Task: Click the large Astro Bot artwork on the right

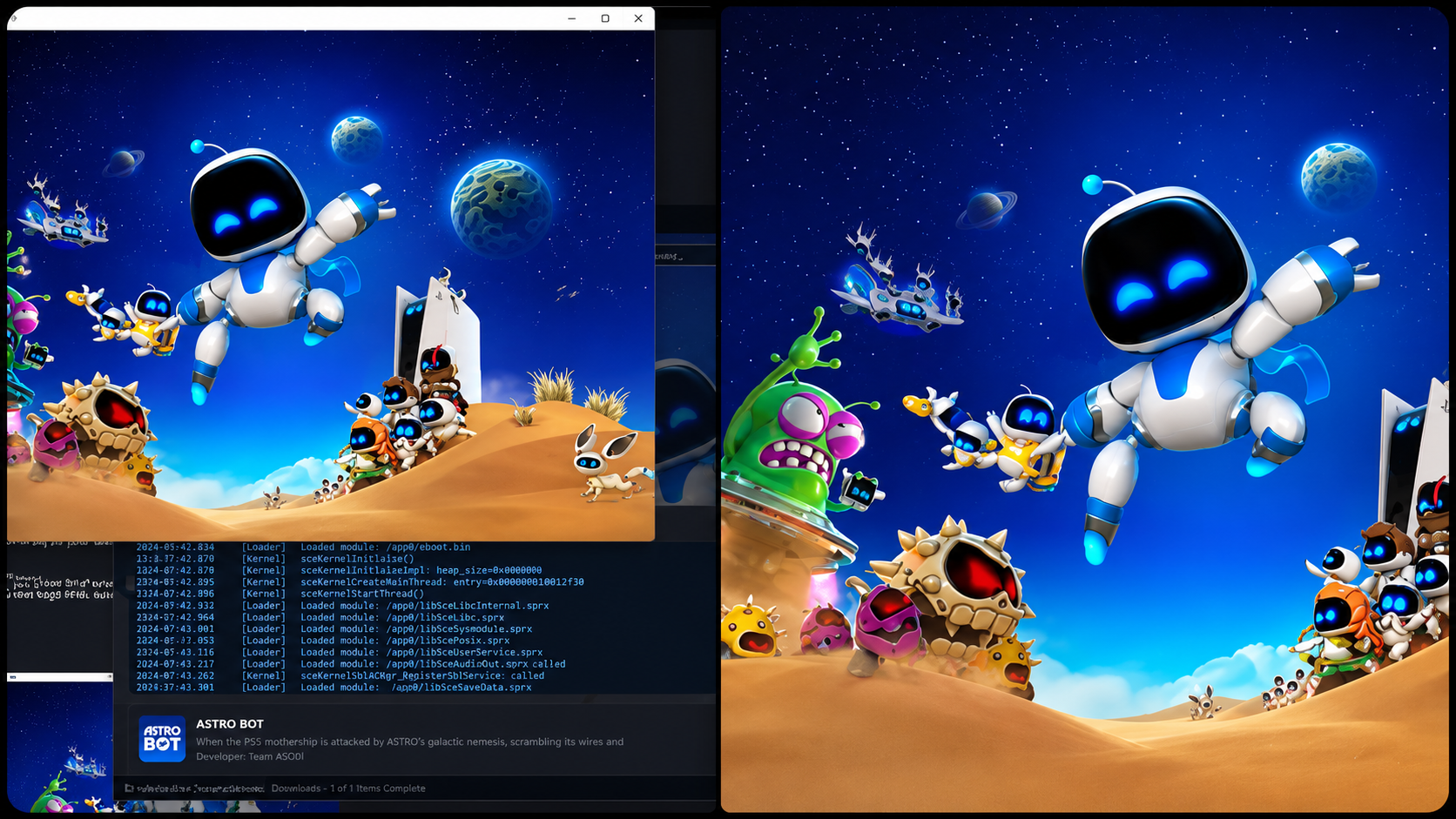Action: [1085, 409]
